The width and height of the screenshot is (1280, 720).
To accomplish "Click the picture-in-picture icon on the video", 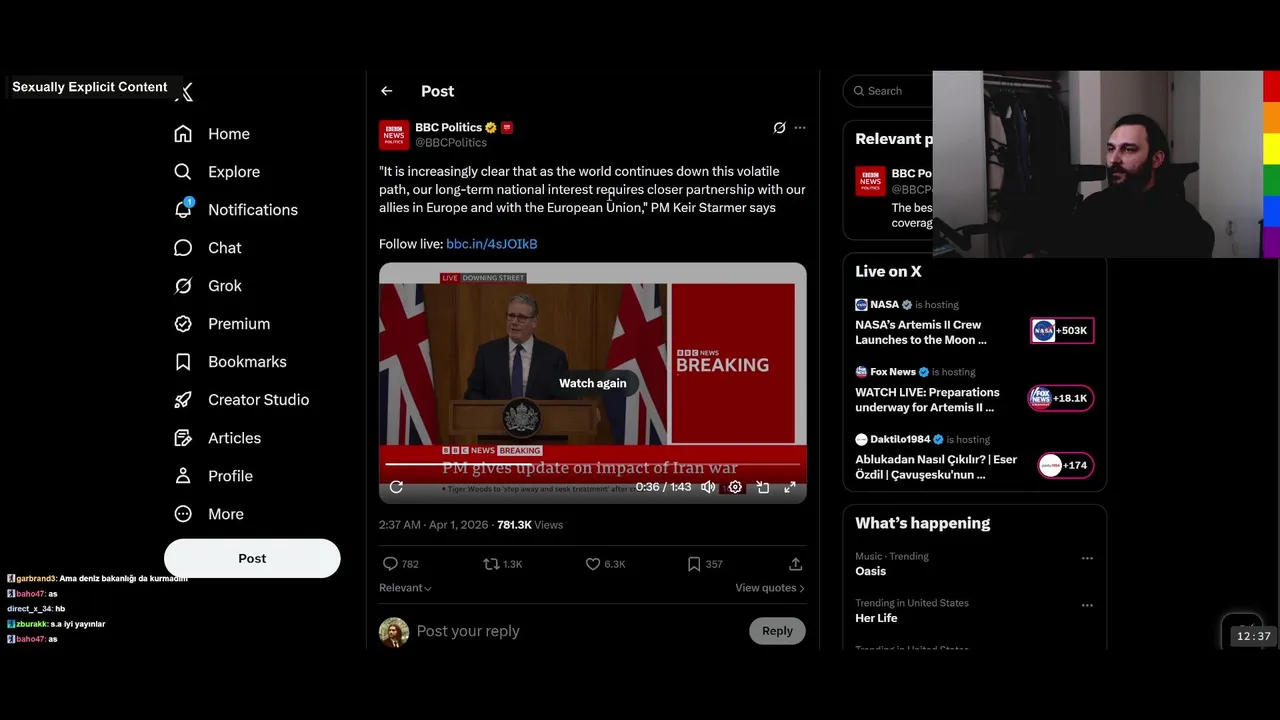I will (762, 487).
